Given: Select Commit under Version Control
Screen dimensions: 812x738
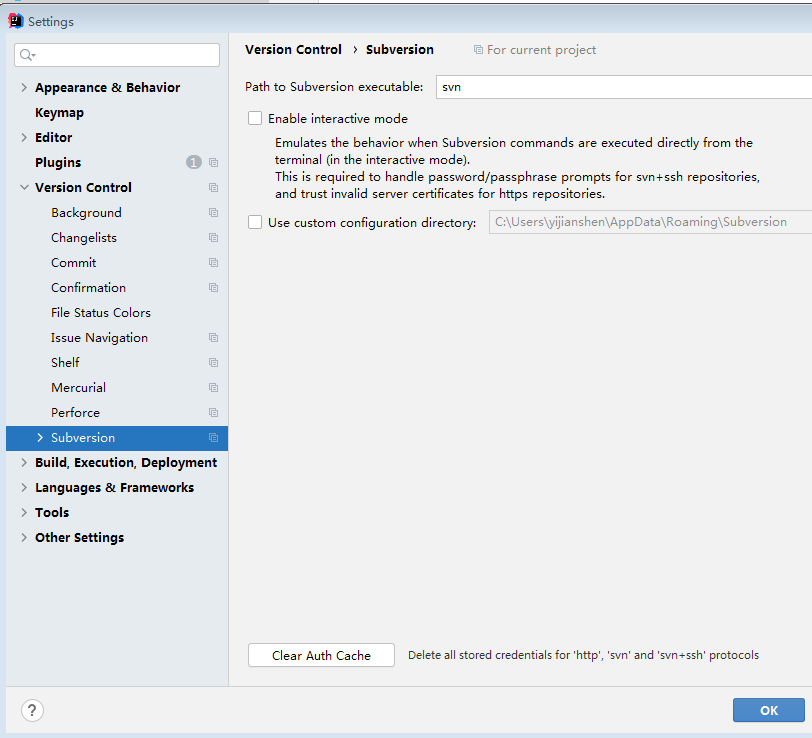Looking at the screenshot, I should coord(74,263).
